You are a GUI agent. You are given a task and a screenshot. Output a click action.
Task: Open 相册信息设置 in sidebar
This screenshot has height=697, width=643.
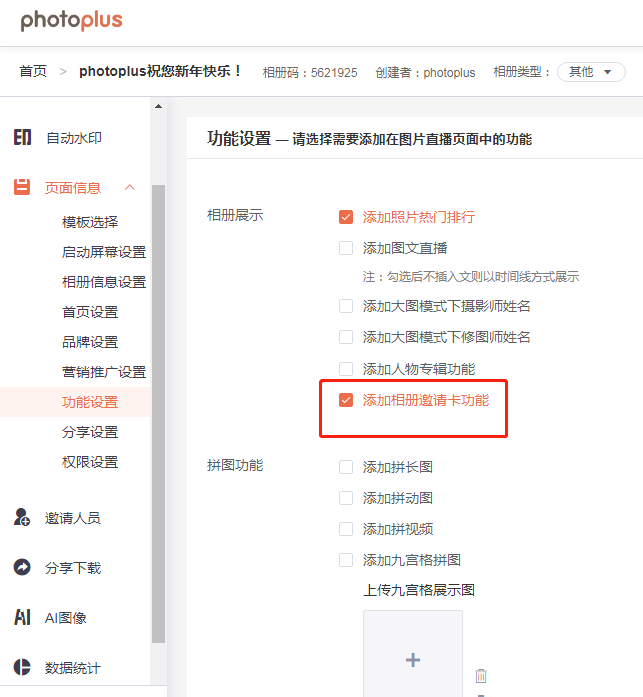pos(104,282)
